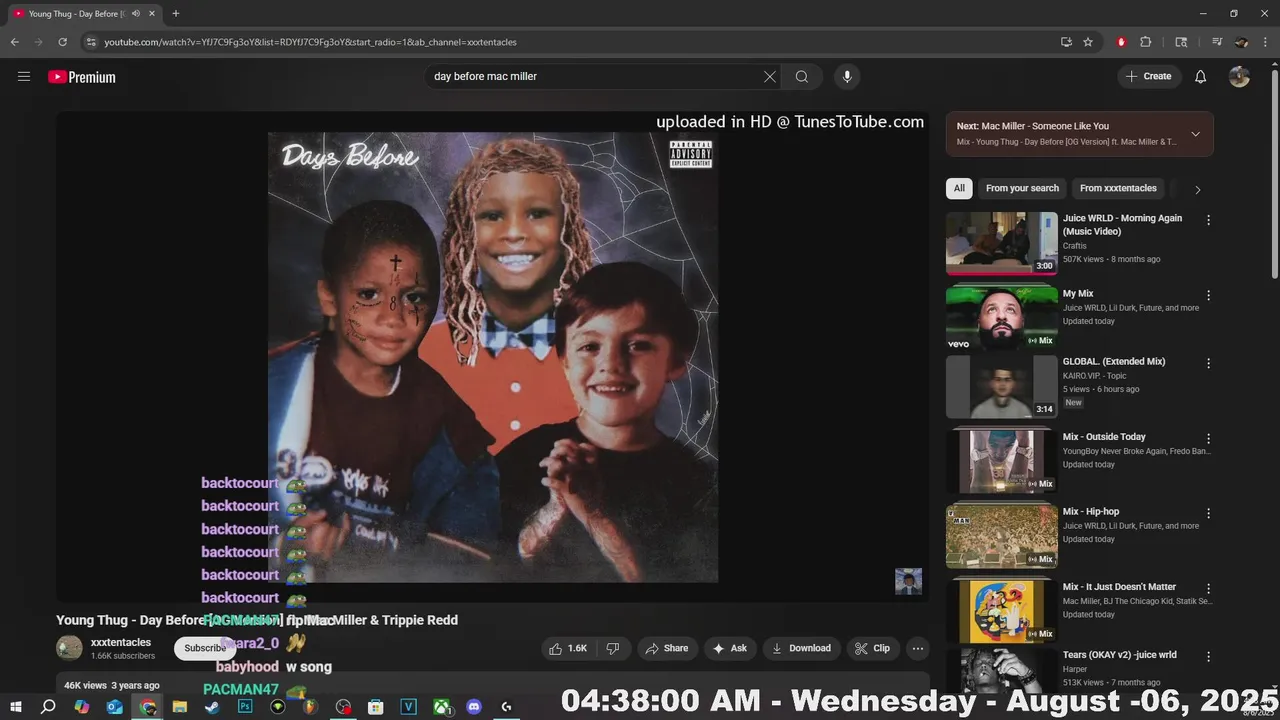Open Chrome media controls icon

[1217, 42]
